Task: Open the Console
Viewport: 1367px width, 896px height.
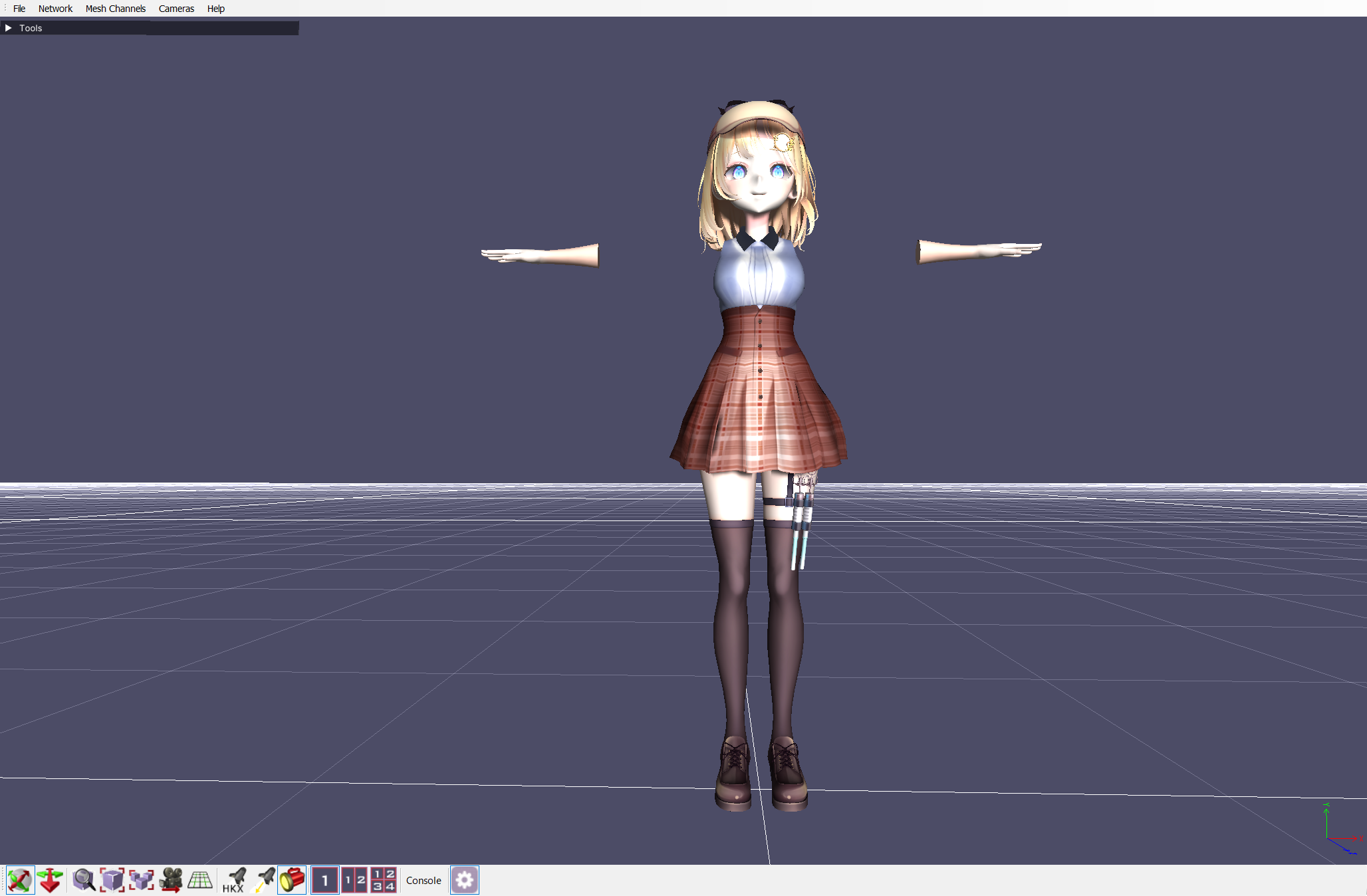Action: [424, 880]
